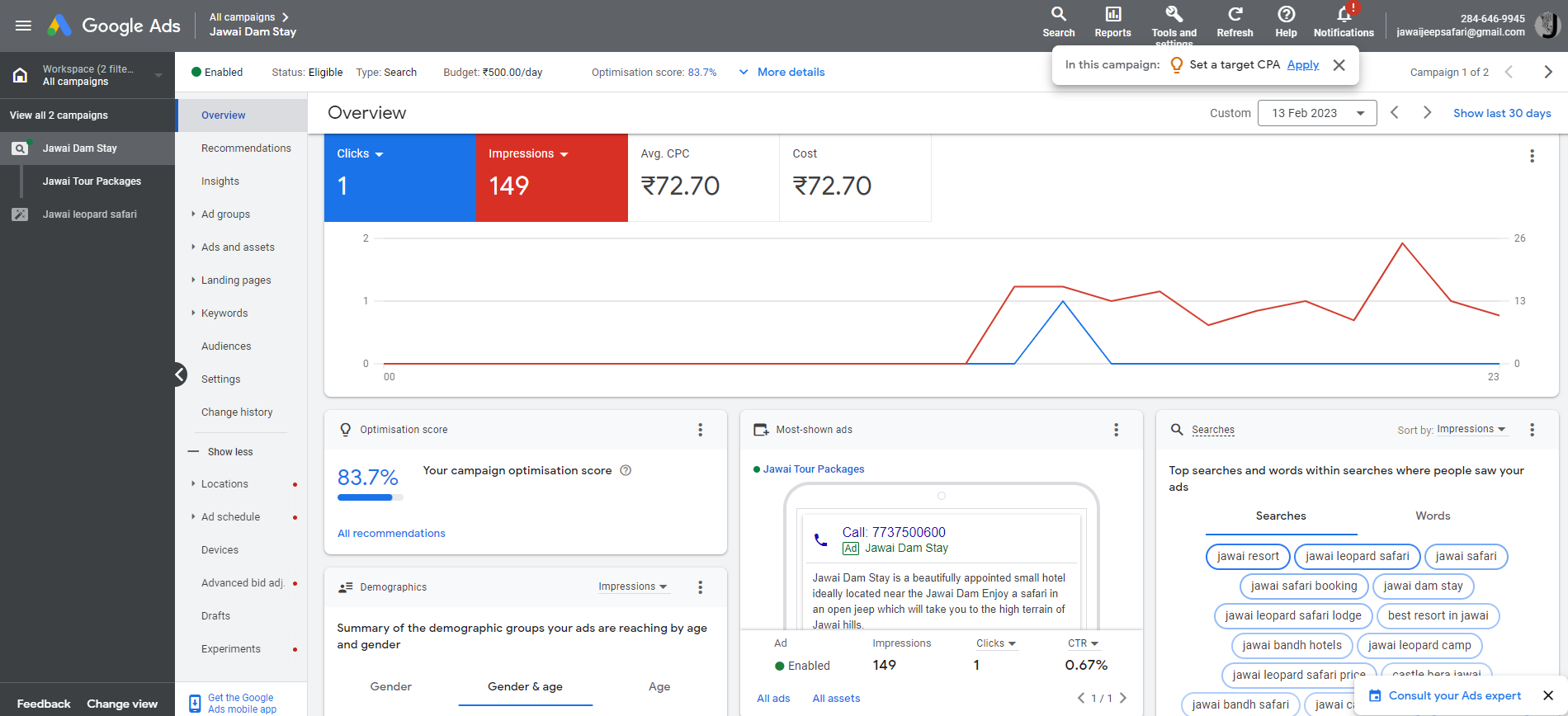The height and width of the screenshot is (716, 1568).
Task: Apply the target CPA suggestion
Action: [x=1303, y=64]
